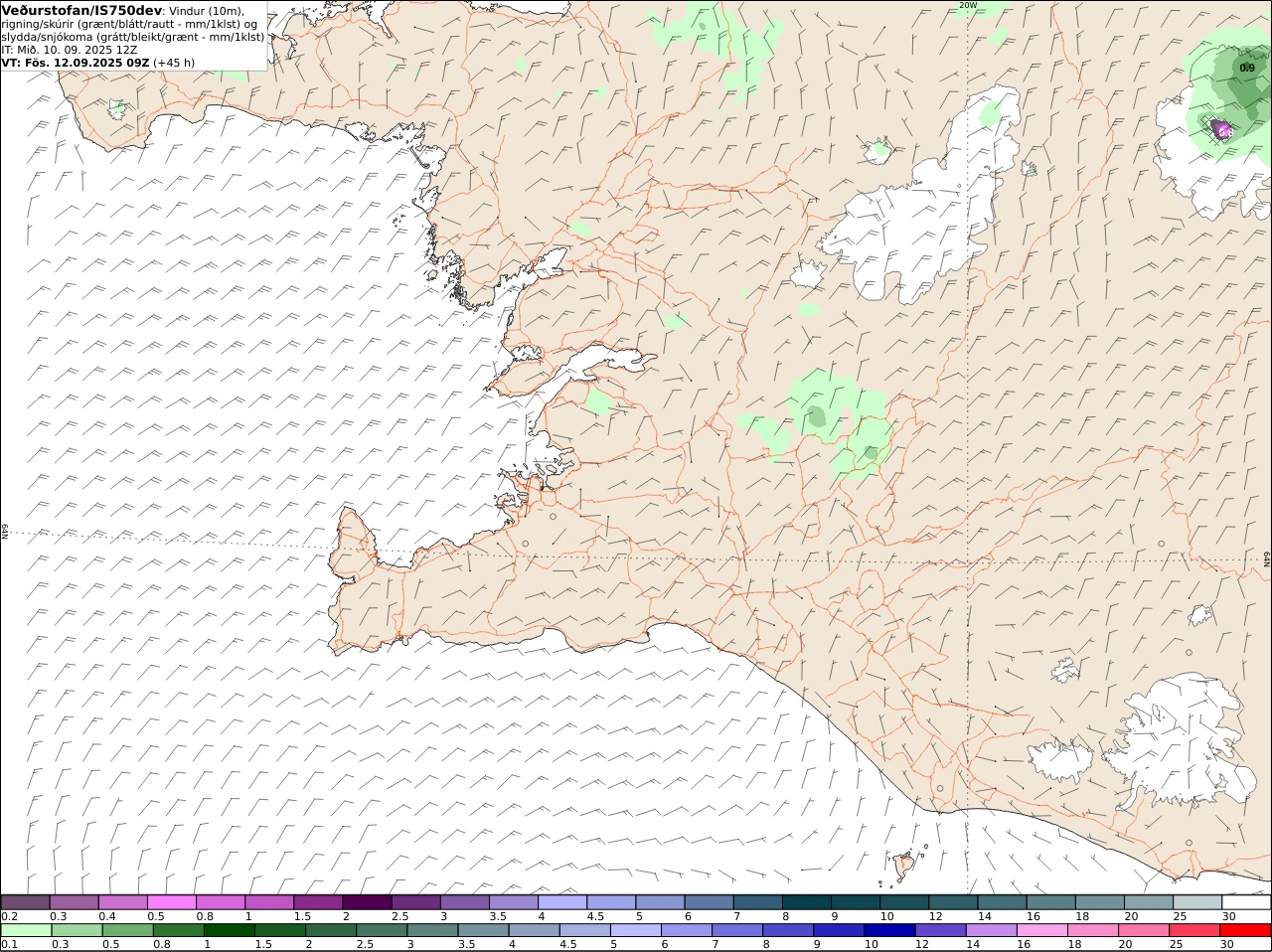
Task: Click the pink lower legend swatch from 18 to 20
Action: (1092, 930)
